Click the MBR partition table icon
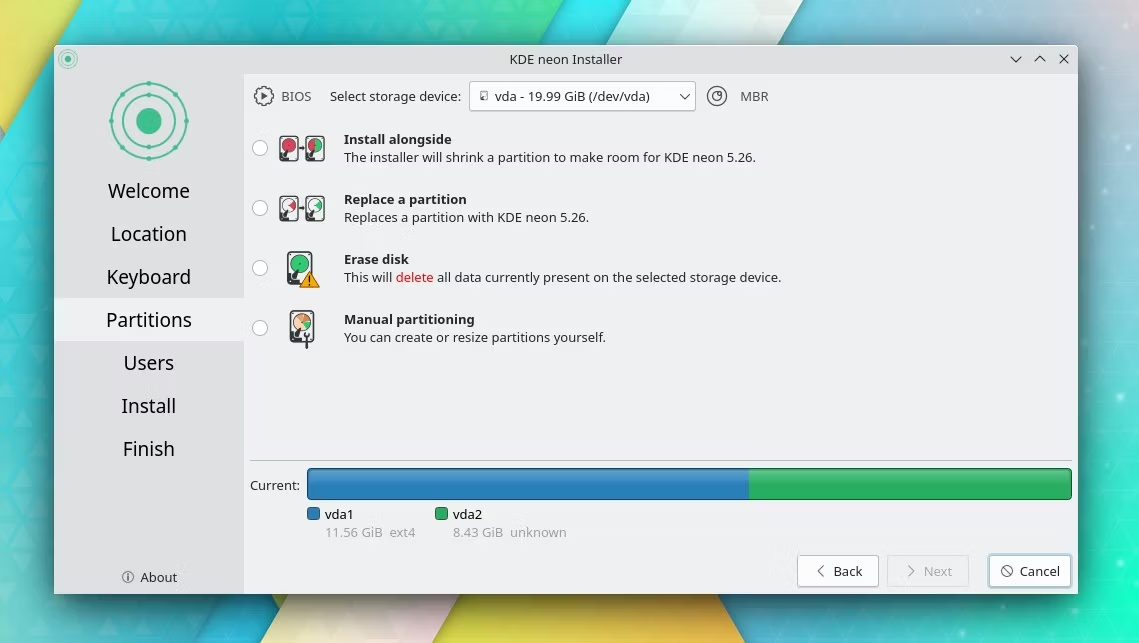The image size is (1139, 643). pyautogui.click(x=717, y=96)
